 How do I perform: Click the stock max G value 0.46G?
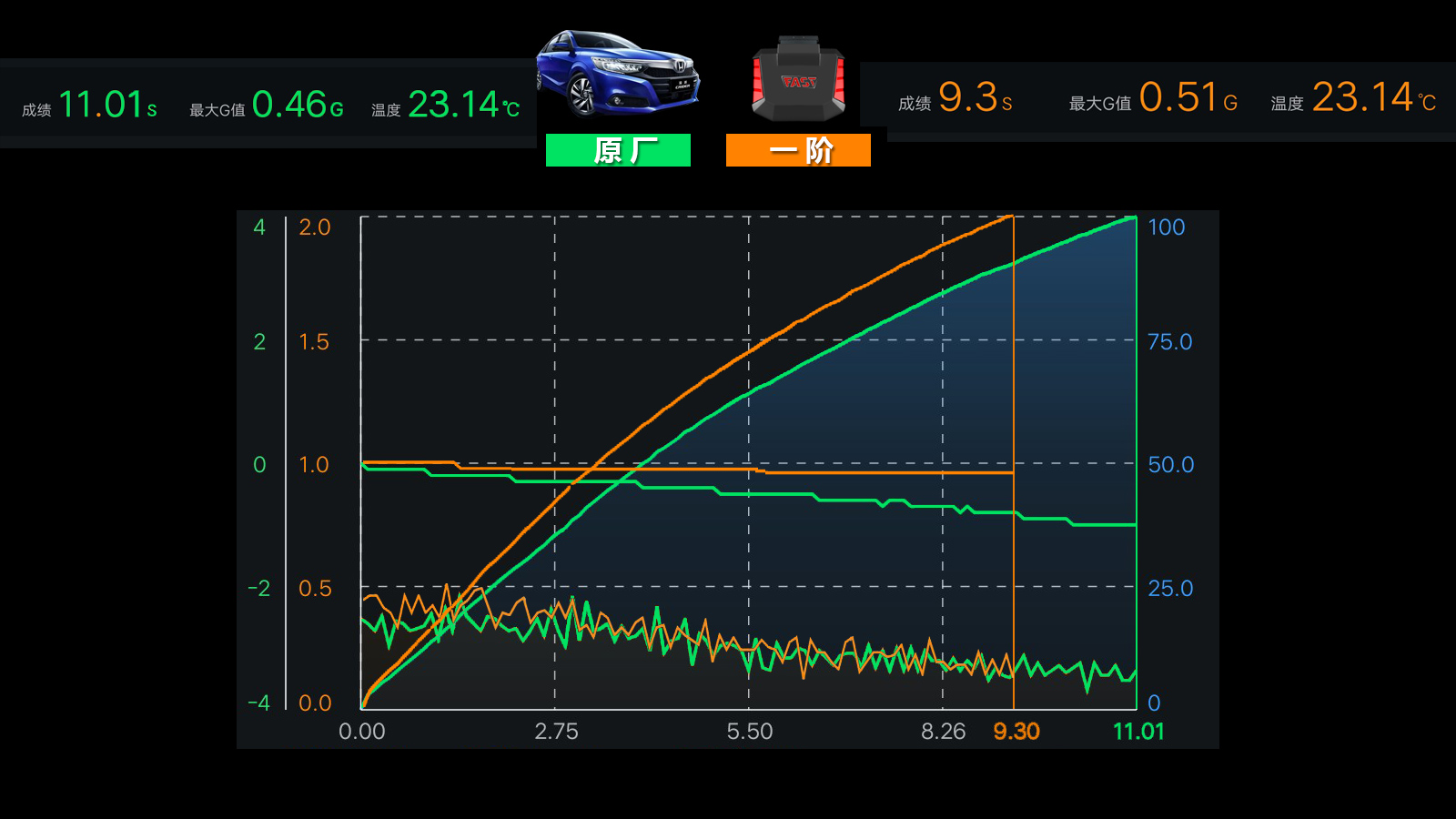298,104
